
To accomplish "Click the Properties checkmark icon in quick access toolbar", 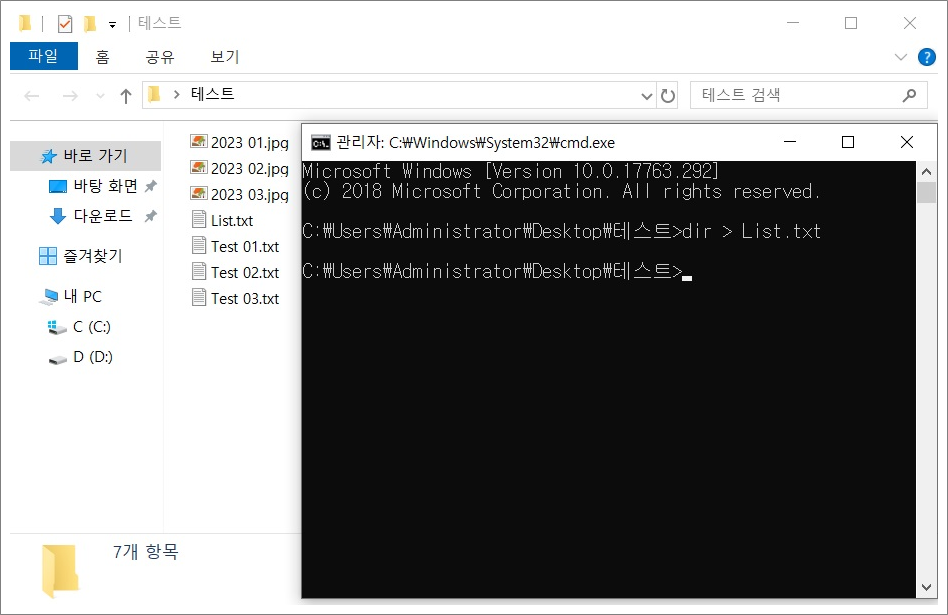I will (65, 24).
